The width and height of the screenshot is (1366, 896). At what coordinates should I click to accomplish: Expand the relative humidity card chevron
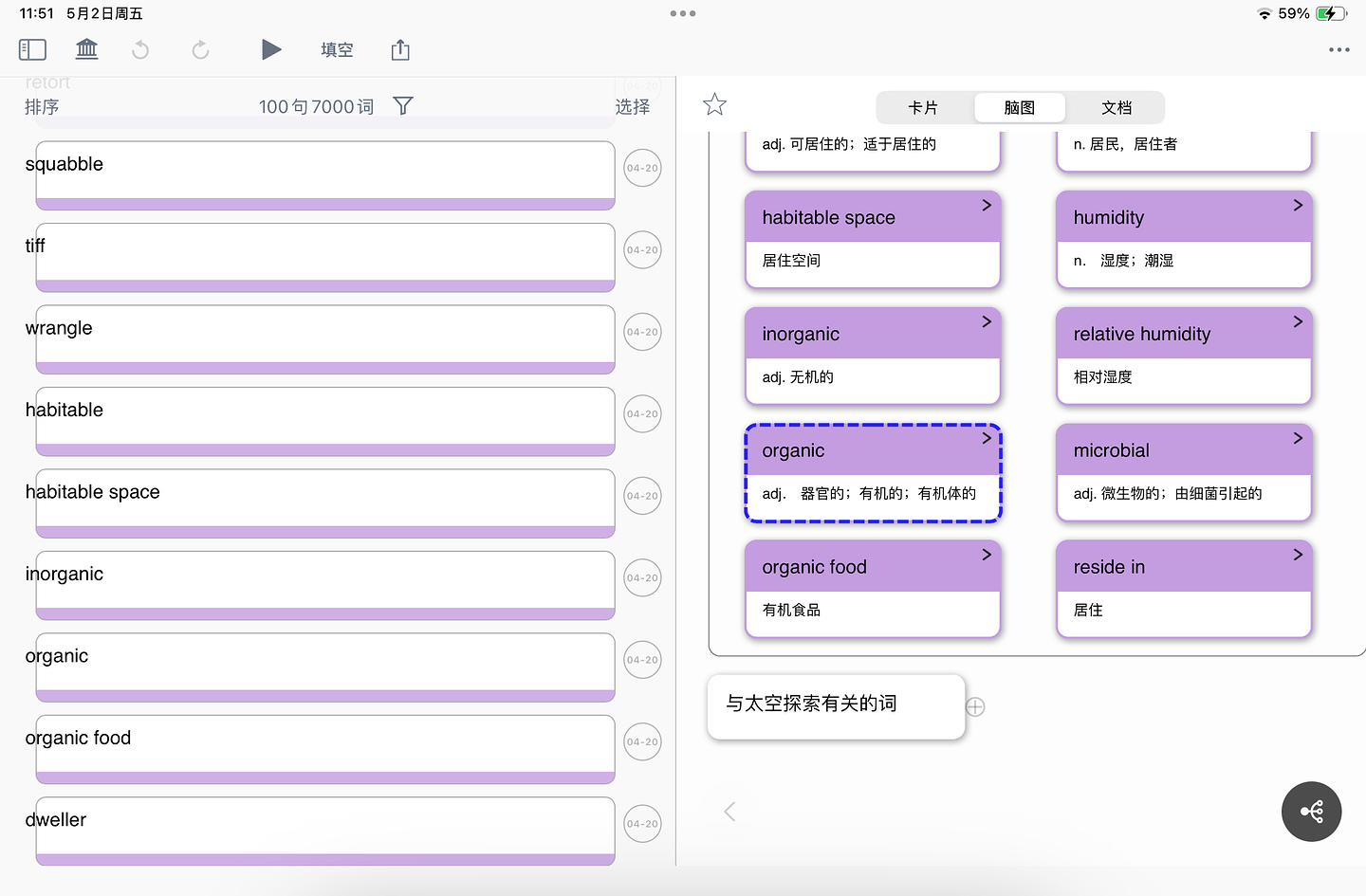(x=1298, y=321)
